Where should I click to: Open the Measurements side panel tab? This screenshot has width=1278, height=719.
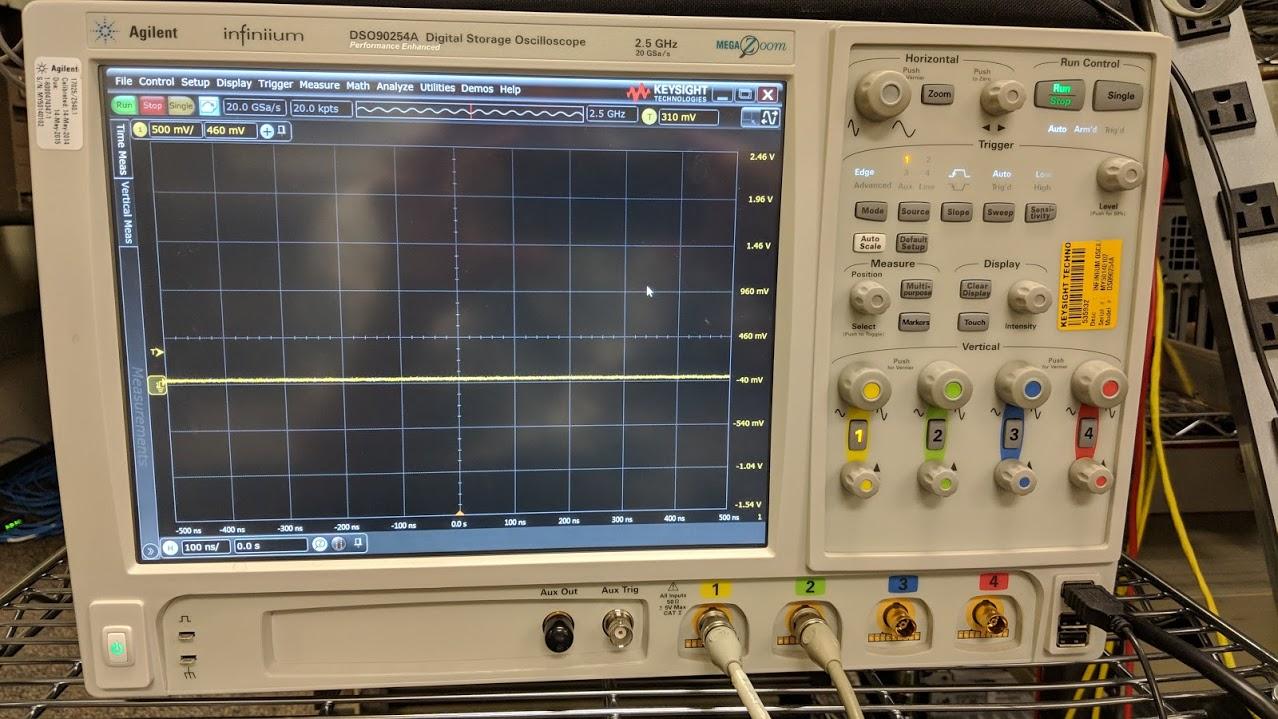click(141, 415)
